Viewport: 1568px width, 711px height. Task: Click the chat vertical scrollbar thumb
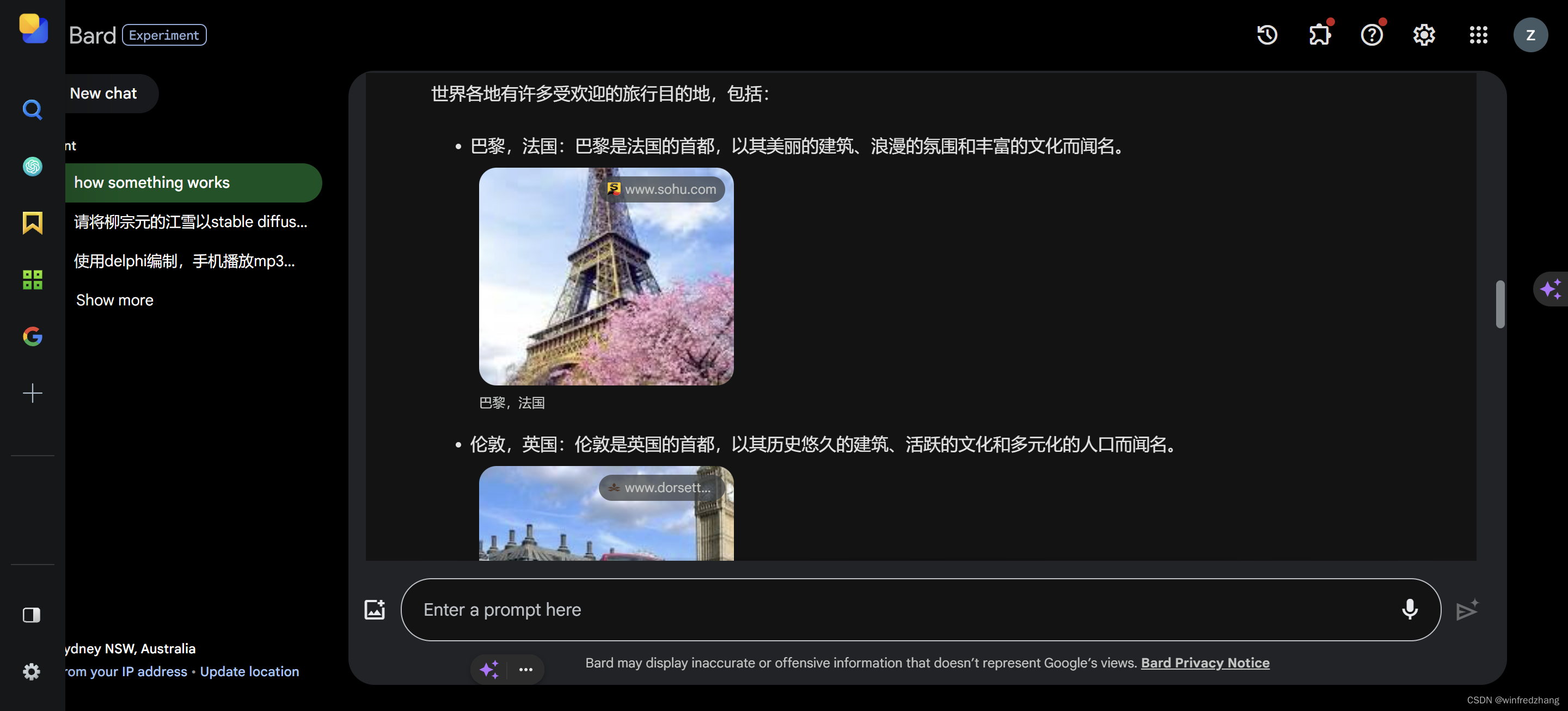tap(1500, 304)
